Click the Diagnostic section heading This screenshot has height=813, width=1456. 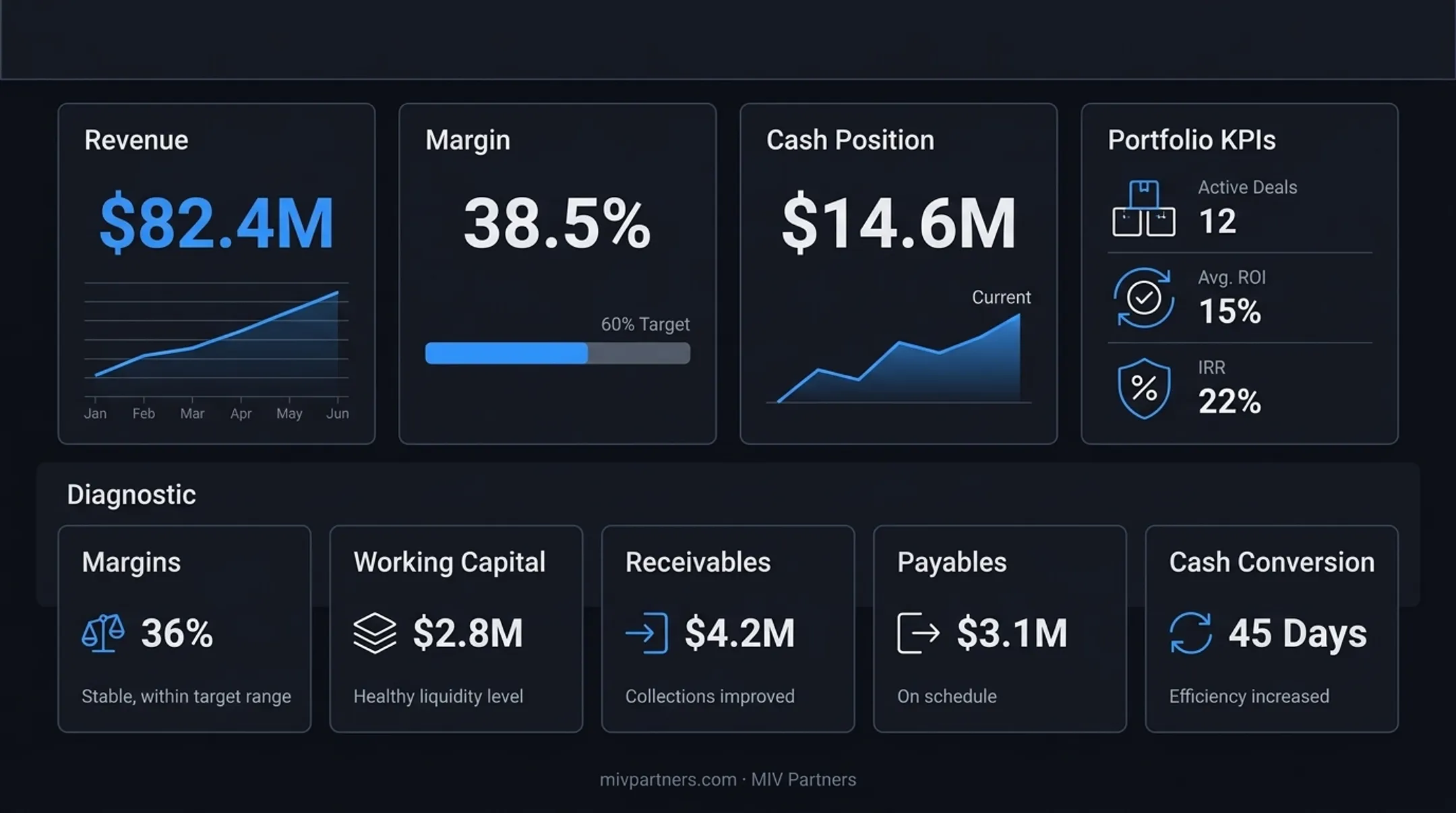(131, 495)
